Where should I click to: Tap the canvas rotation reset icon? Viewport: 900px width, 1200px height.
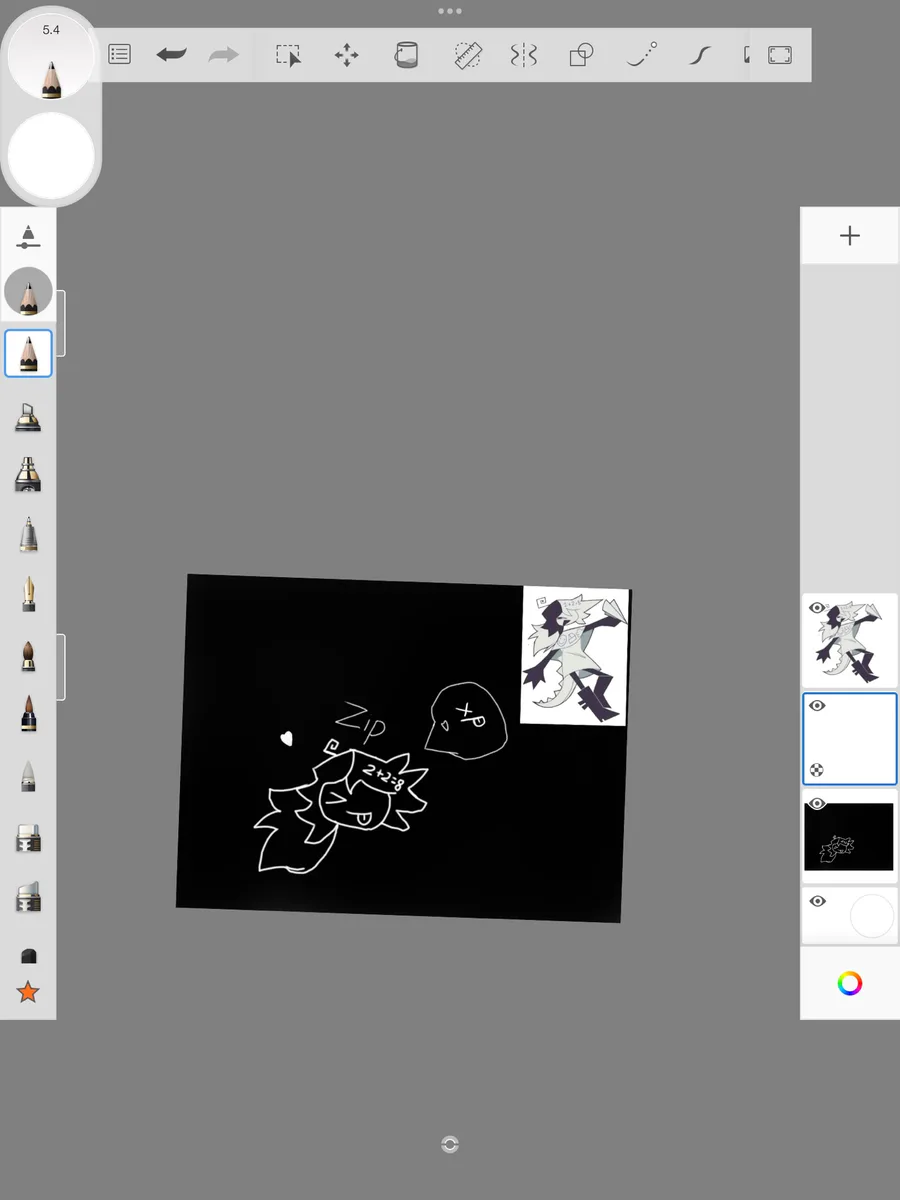click(450, 1145)
